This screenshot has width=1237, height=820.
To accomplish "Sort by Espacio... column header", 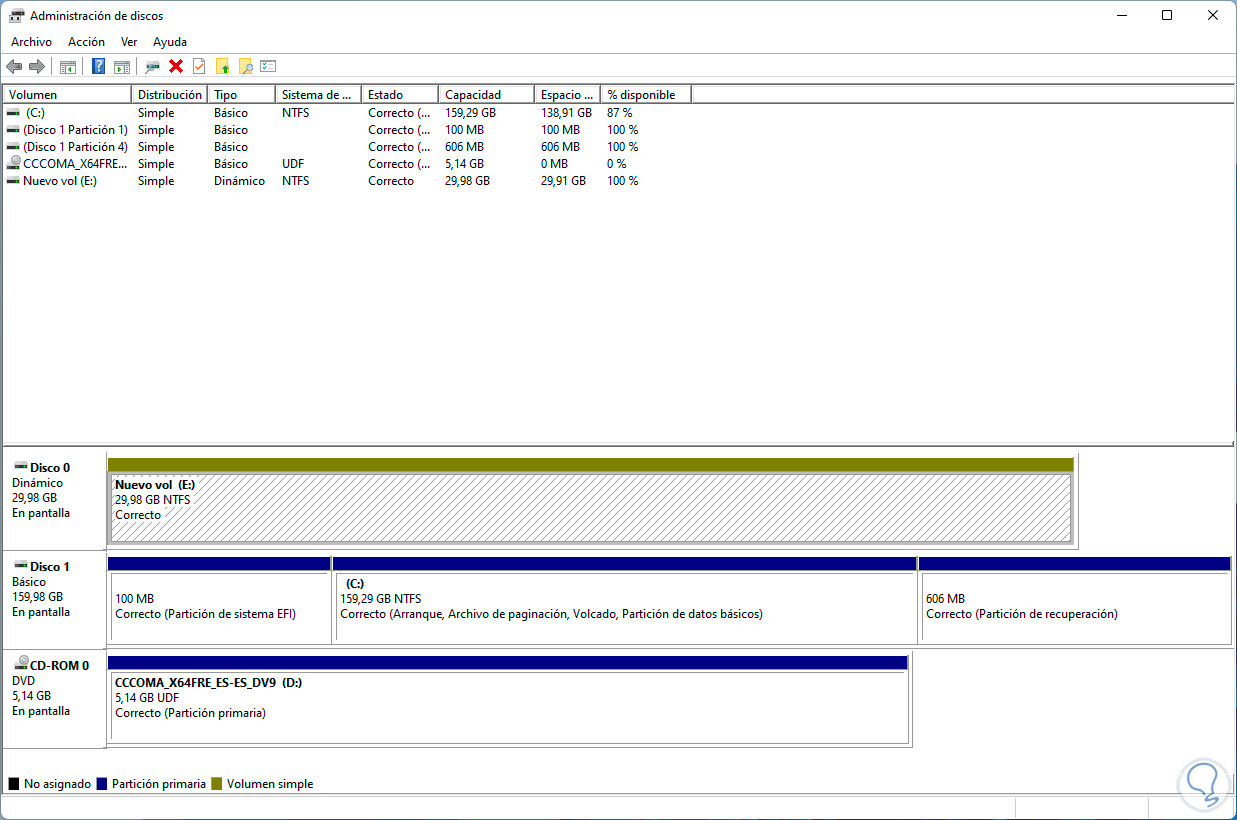I will click(x=567, y=94).
